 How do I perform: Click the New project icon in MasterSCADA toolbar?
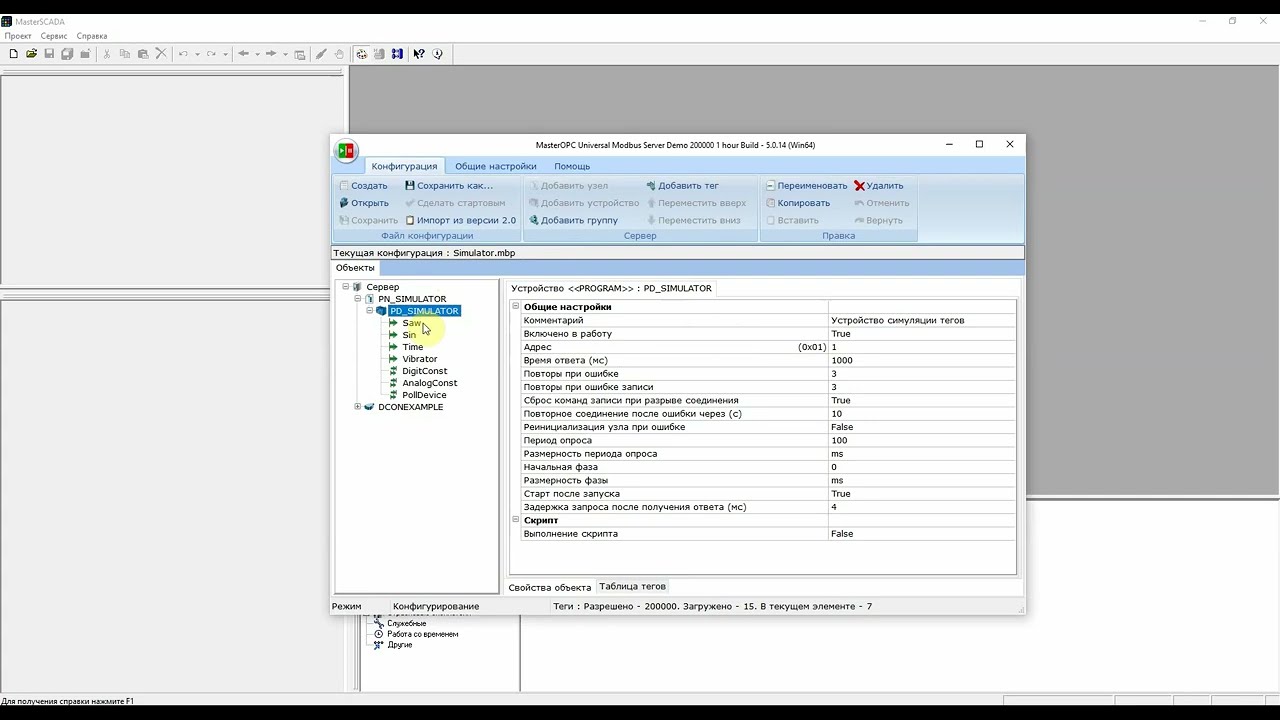tap(13, 54)
